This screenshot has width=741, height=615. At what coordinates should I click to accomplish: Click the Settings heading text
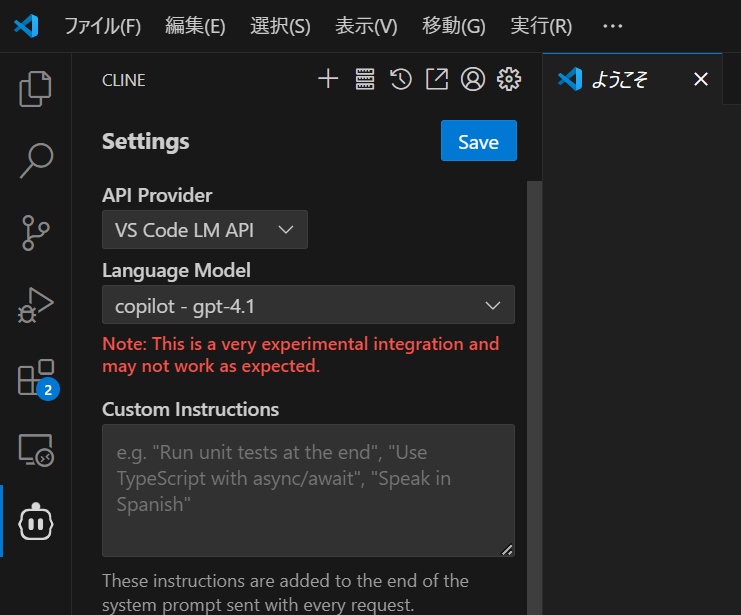click(x=146, y=141)
